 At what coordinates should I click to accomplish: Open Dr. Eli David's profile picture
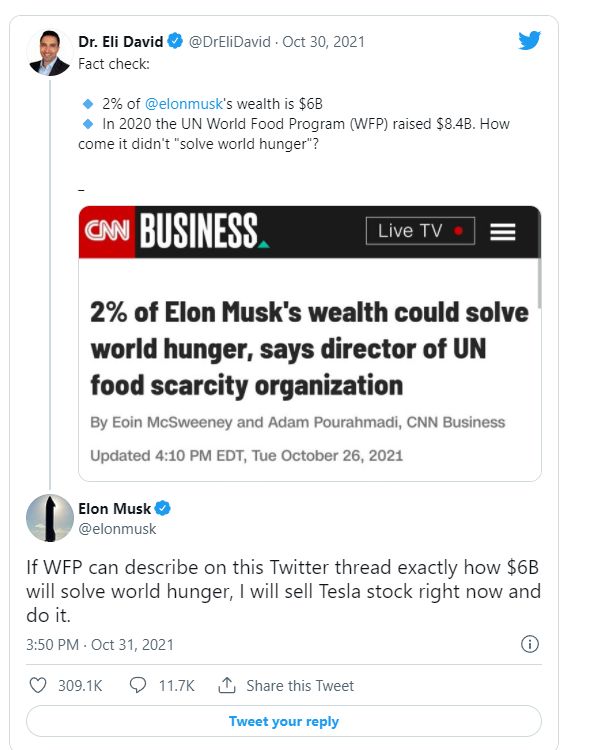[x=49, y=53]
